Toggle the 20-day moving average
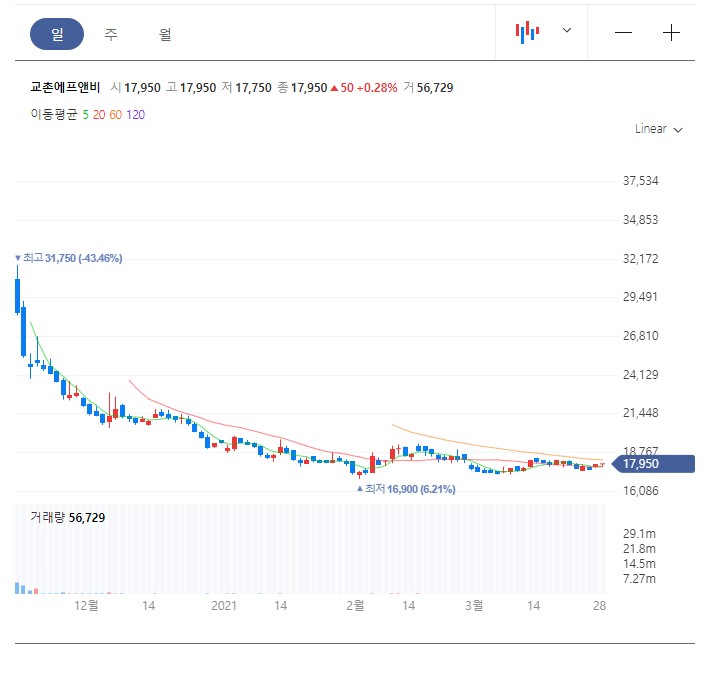The width and height of the screenshot is (711, 673). 99,115
